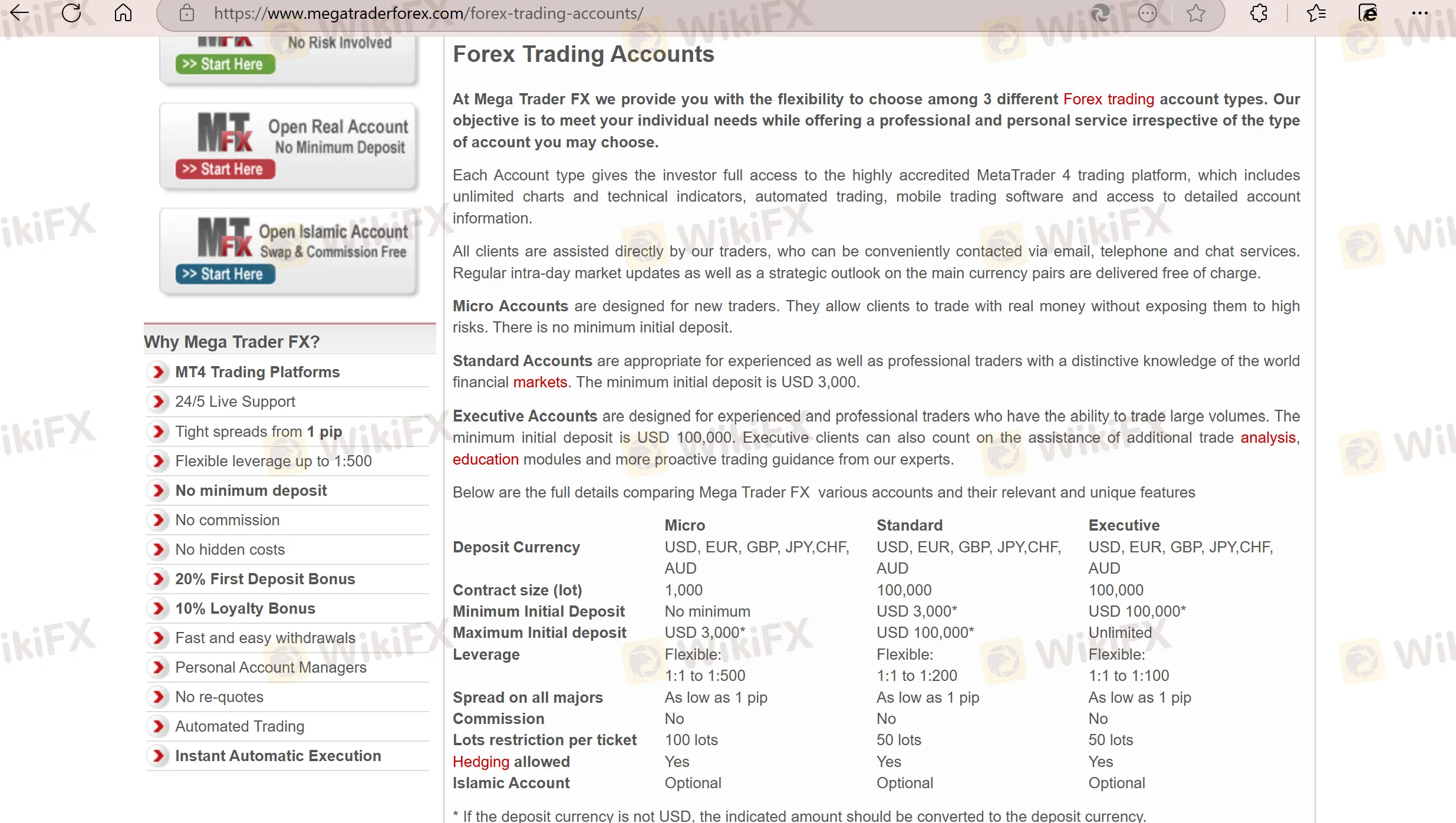
Task: Open favorites list icon
Action: pyautogui.click(x=1316, y=13)
